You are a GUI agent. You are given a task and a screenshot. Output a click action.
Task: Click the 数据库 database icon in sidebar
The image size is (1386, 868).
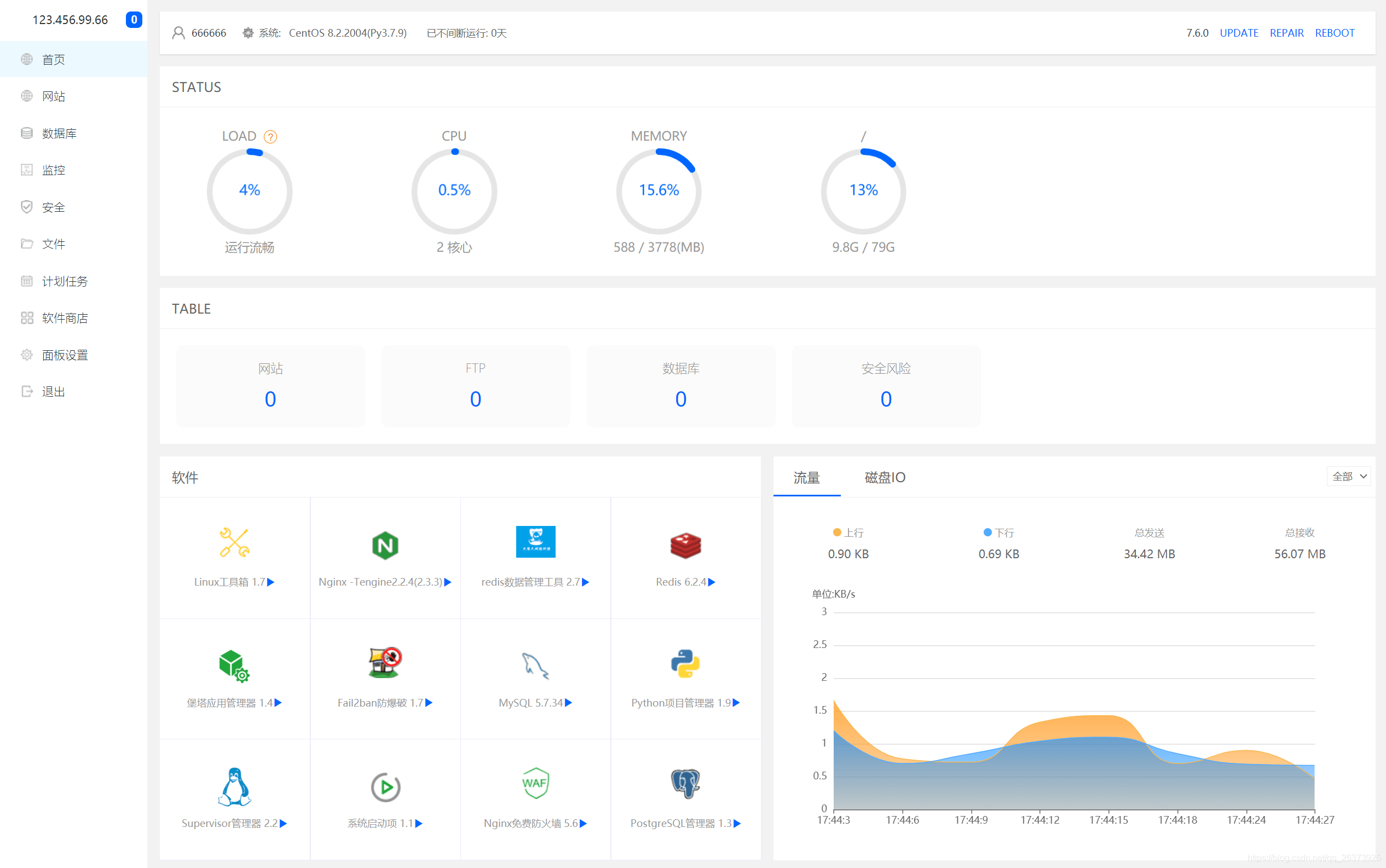(x=26, y=133)
